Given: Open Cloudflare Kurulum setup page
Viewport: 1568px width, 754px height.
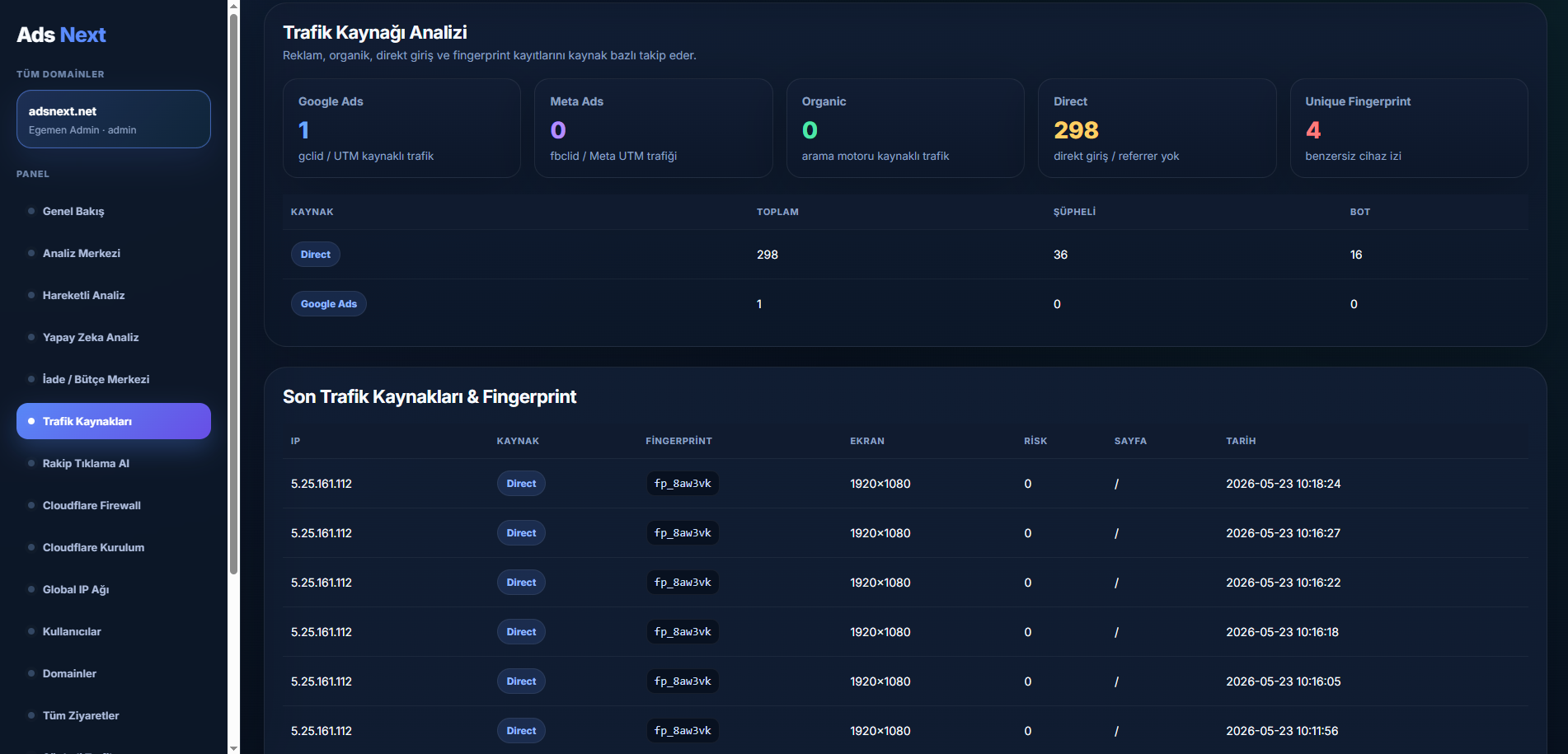Looking at the screenshot, I should pyautogui.click(x=114, y=547).
